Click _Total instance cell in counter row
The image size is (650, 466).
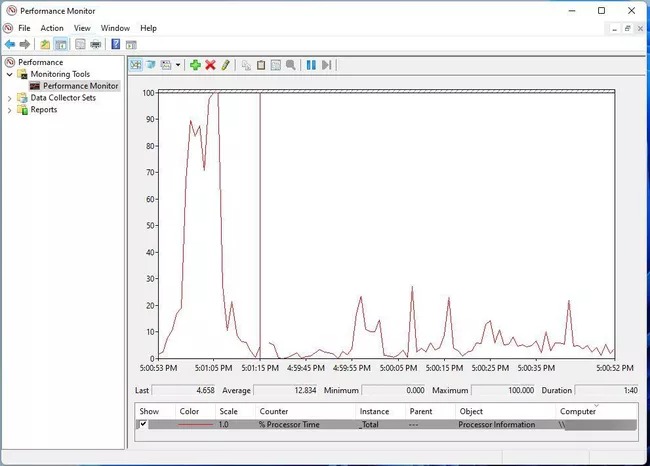click(x=369, y=425)
